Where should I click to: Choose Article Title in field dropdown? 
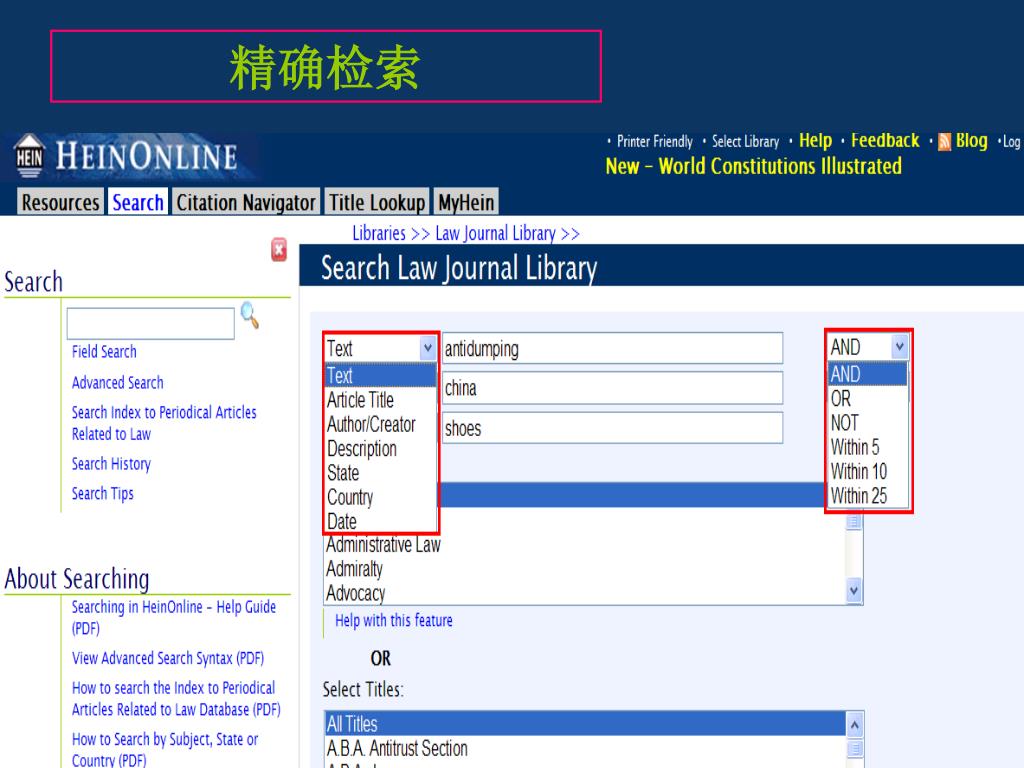coord(381,400)
